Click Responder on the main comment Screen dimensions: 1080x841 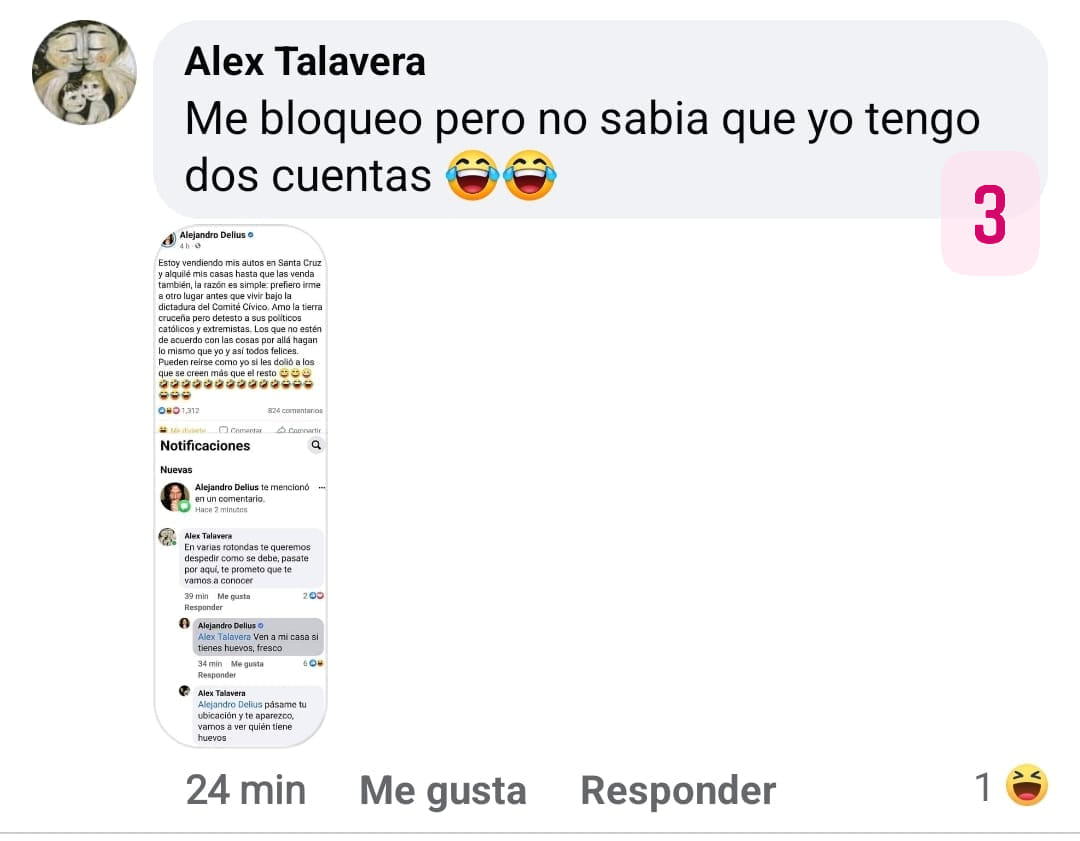click(x=678, y=790)
